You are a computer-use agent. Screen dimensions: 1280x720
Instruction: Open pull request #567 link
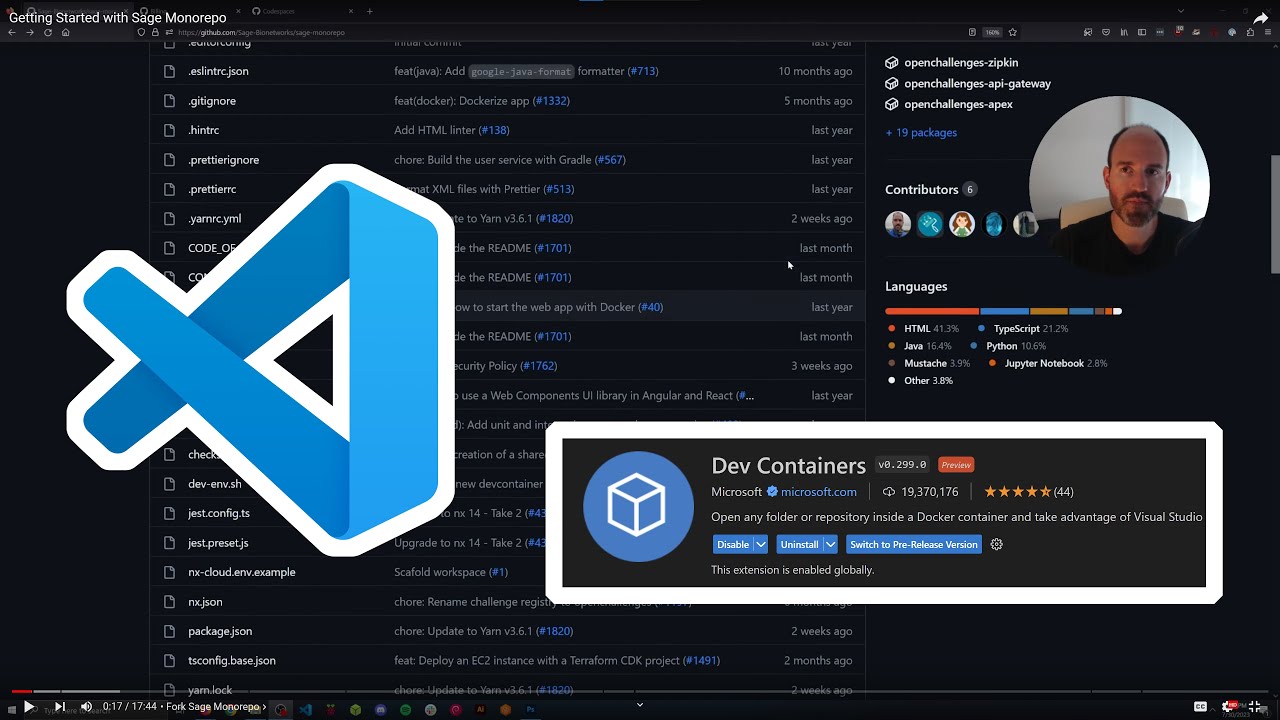coord(610,160)
